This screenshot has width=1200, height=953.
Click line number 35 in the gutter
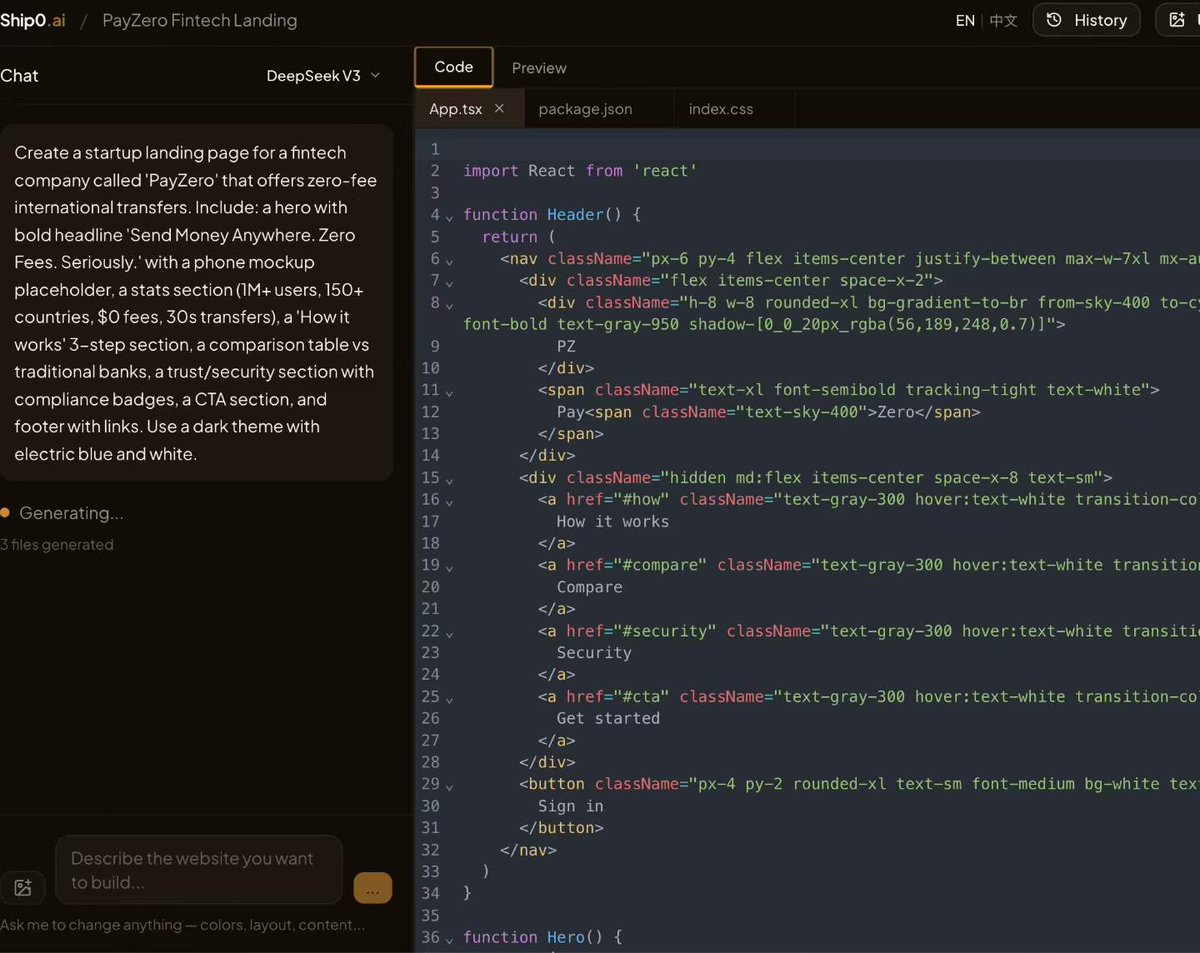(x=431, y=915)
